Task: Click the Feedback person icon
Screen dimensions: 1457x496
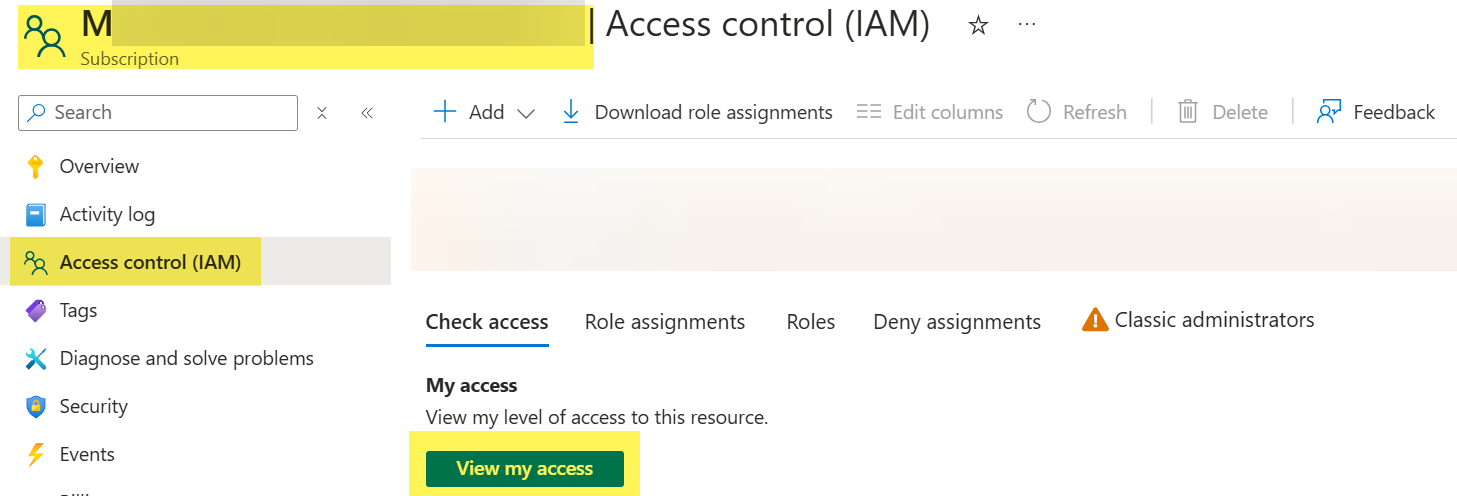Action: (x=1329, y=112)
